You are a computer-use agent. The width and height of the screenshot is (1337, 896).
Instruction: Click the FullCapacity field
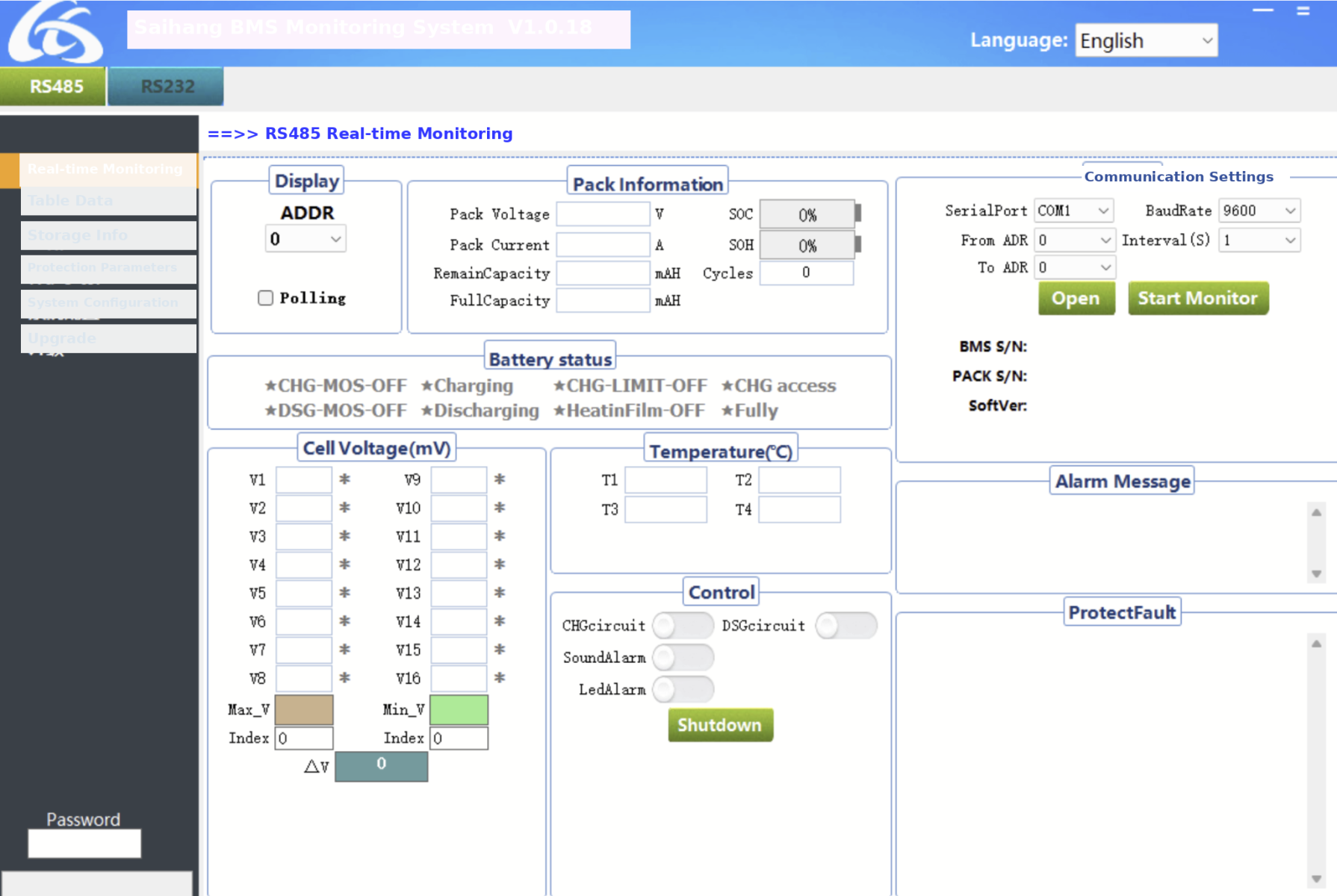pyautogui.click(x=604, y=300)
